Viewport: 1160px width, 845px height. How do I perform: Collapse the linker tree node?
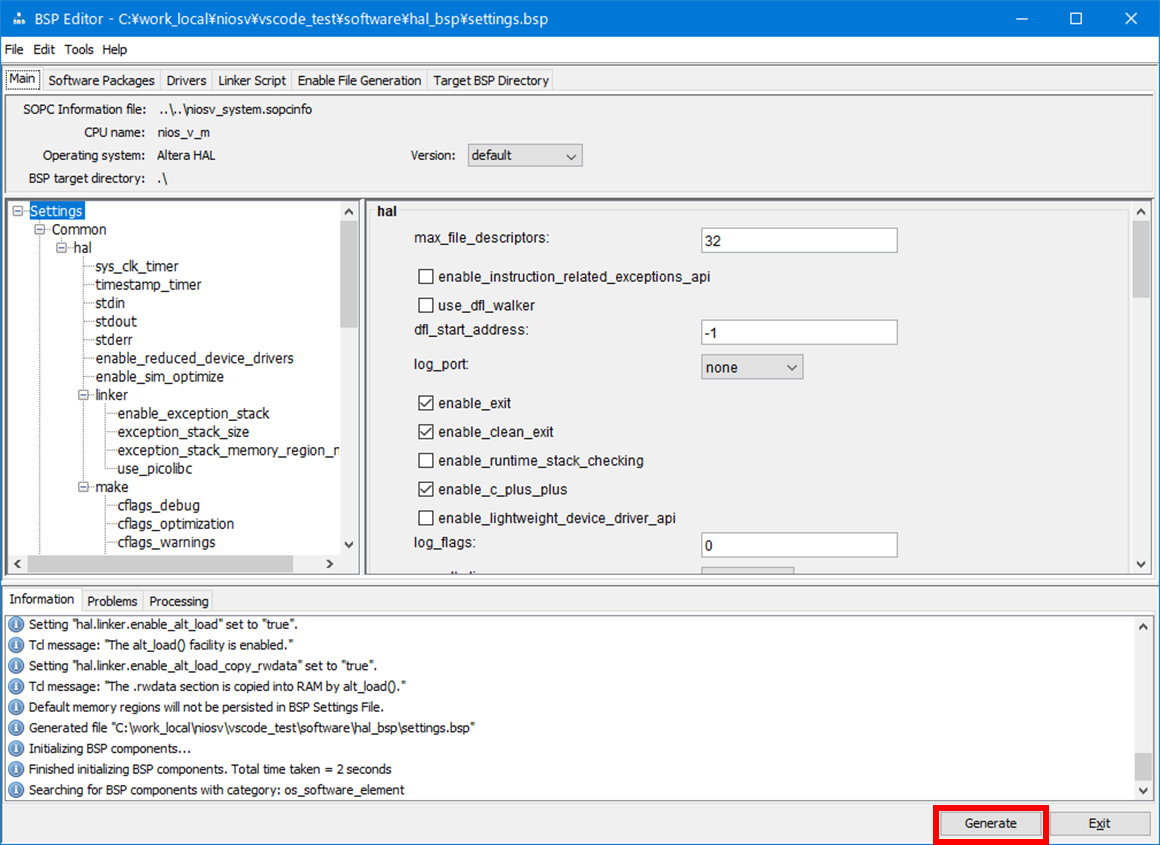pyautogui.click(x=84, y=395)
